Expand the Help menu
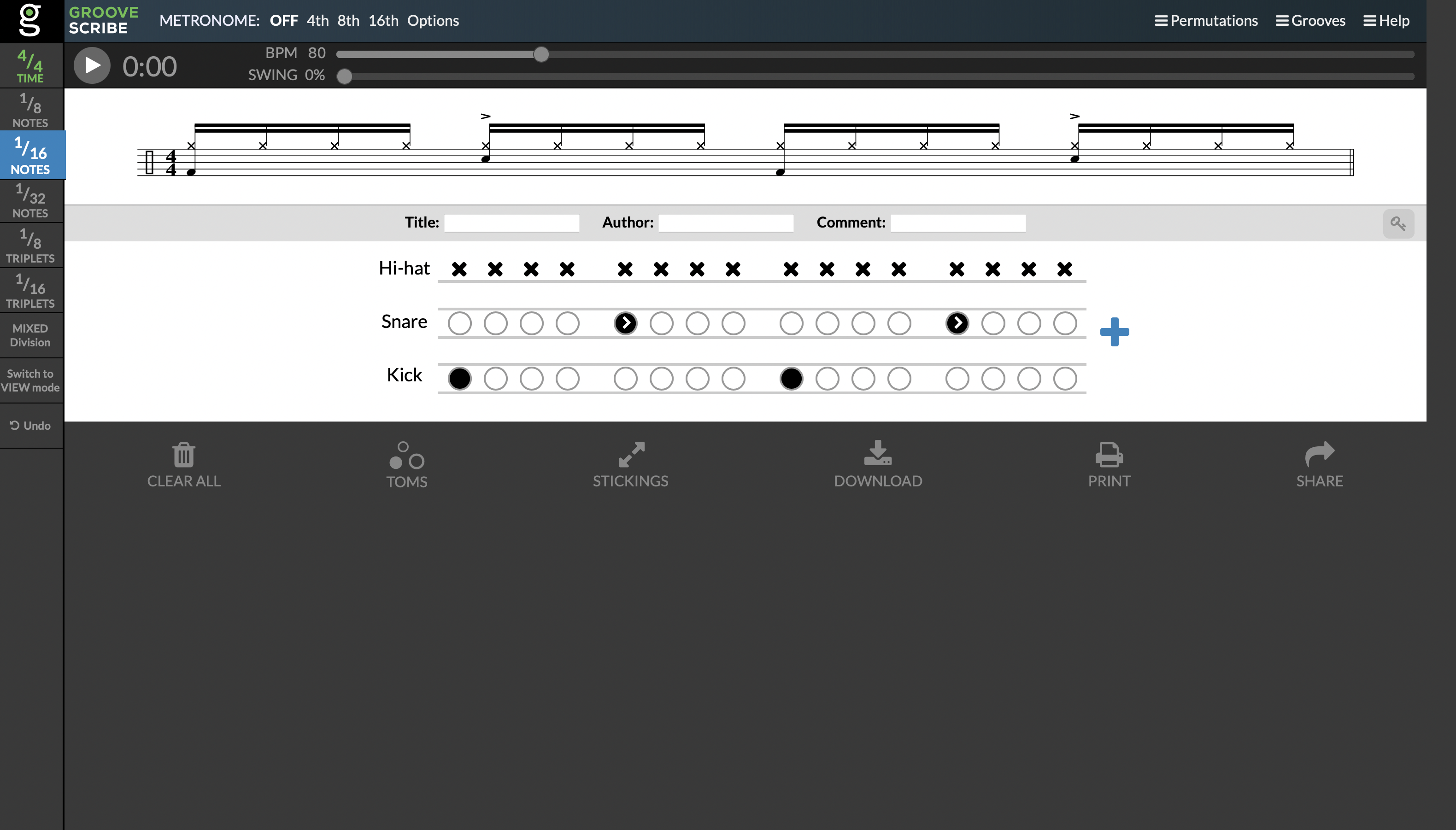1456x830 pixels. (x=1386, y=21)
